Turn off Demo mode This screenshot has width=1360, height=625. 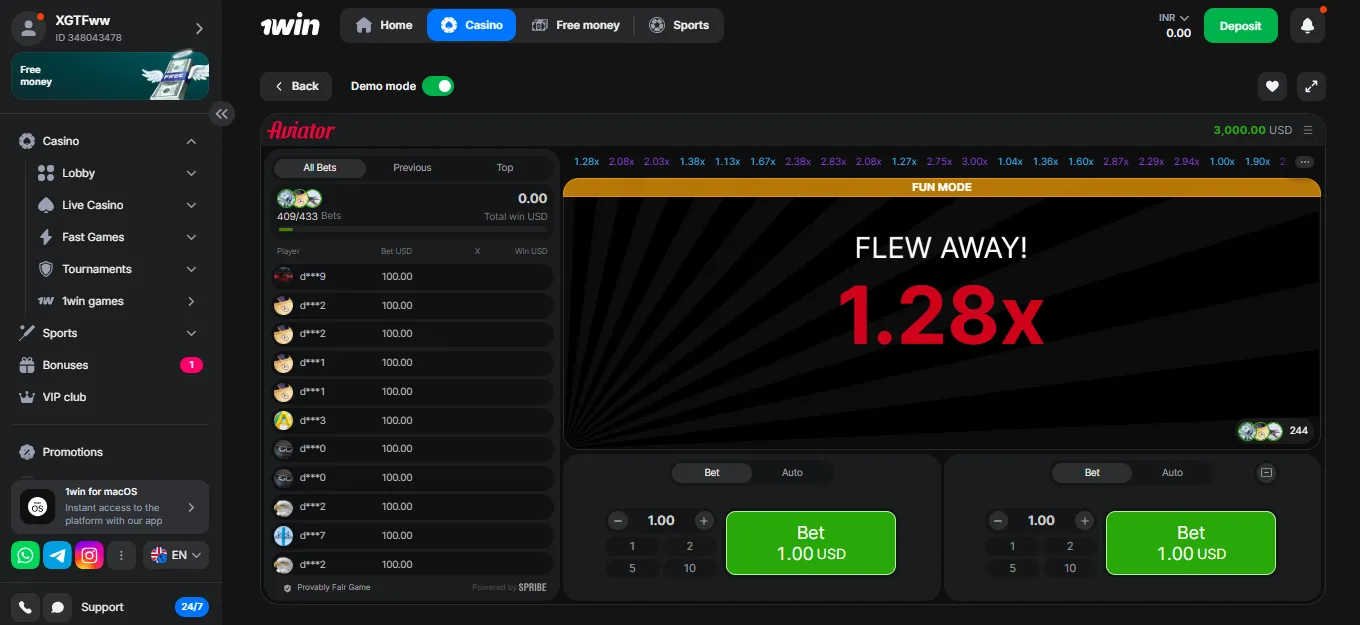pyautogui.click(x=438, y=86)
